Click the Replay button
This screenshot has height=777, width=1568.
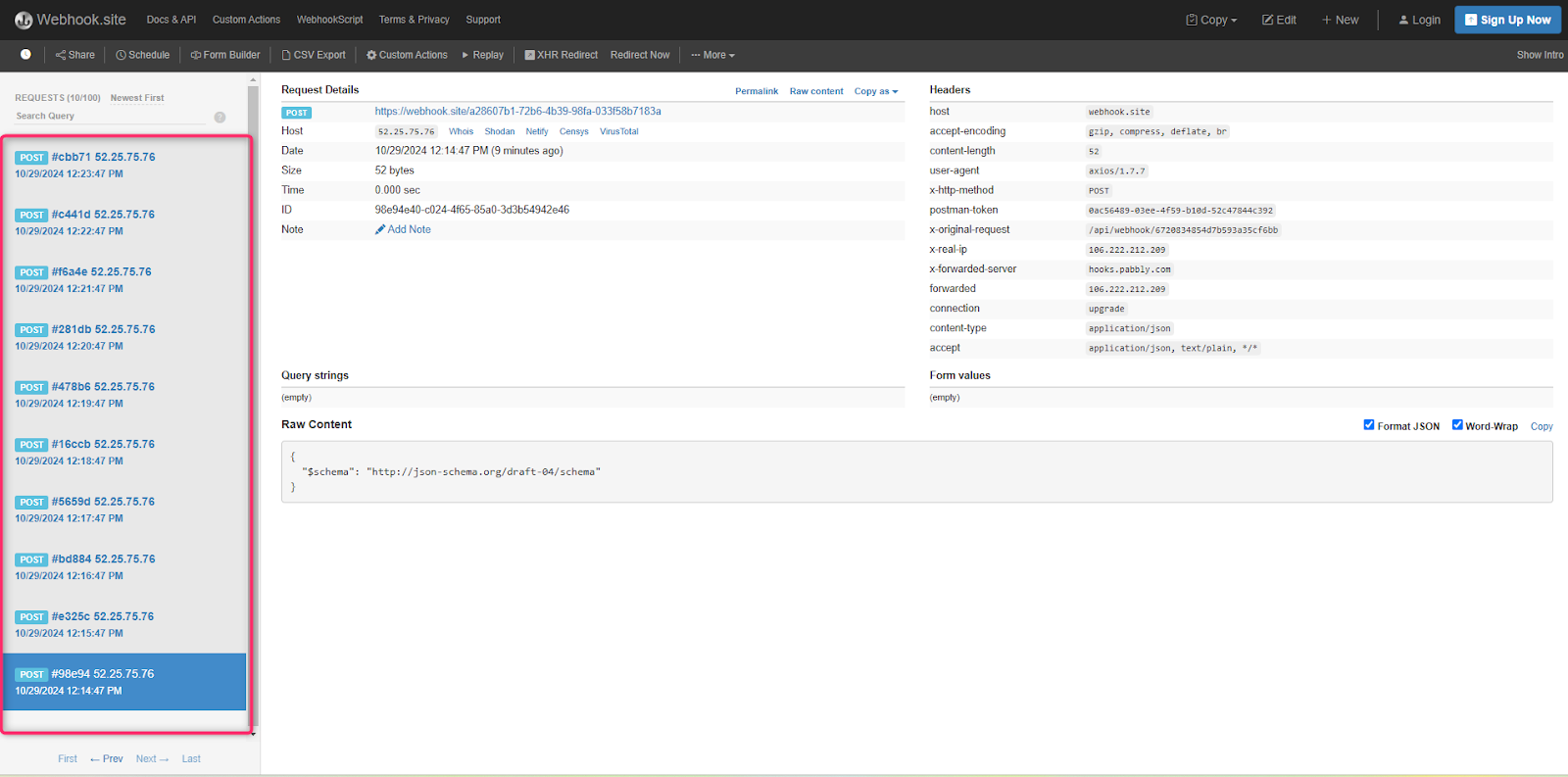click(483, 55)
